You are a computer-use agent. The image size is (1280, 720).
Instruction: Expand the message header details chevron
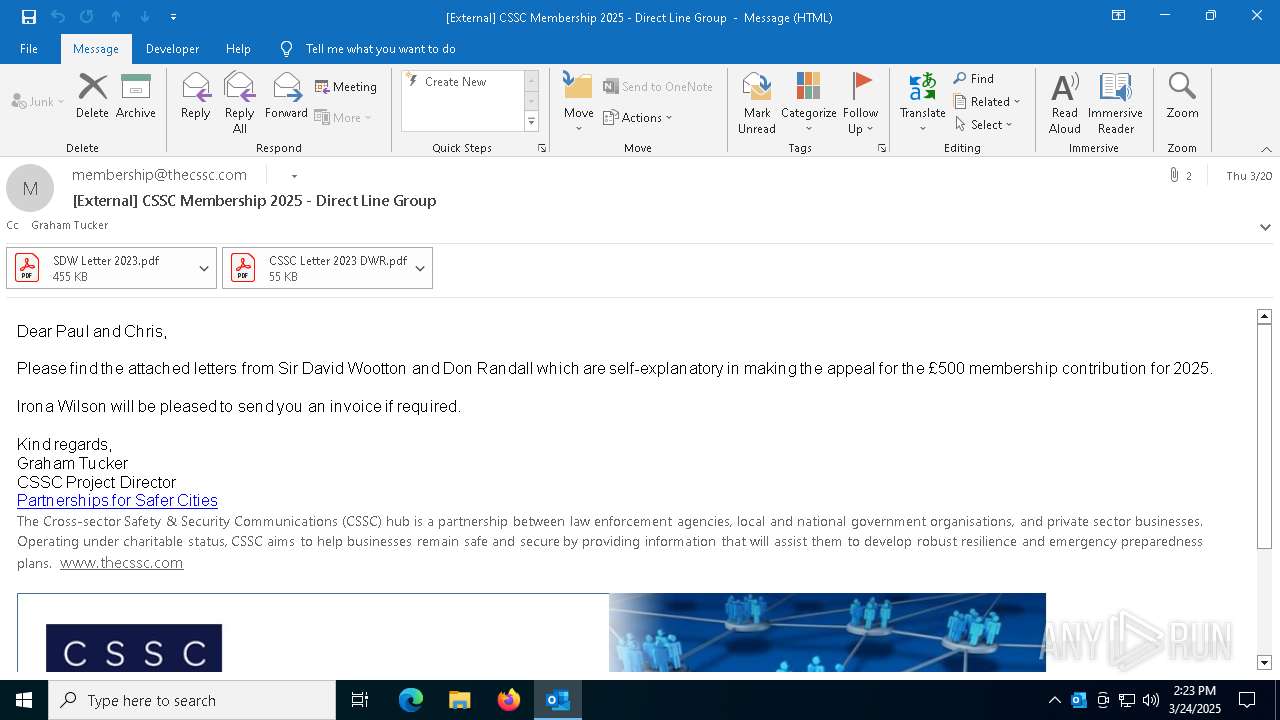click(1265, 227)
